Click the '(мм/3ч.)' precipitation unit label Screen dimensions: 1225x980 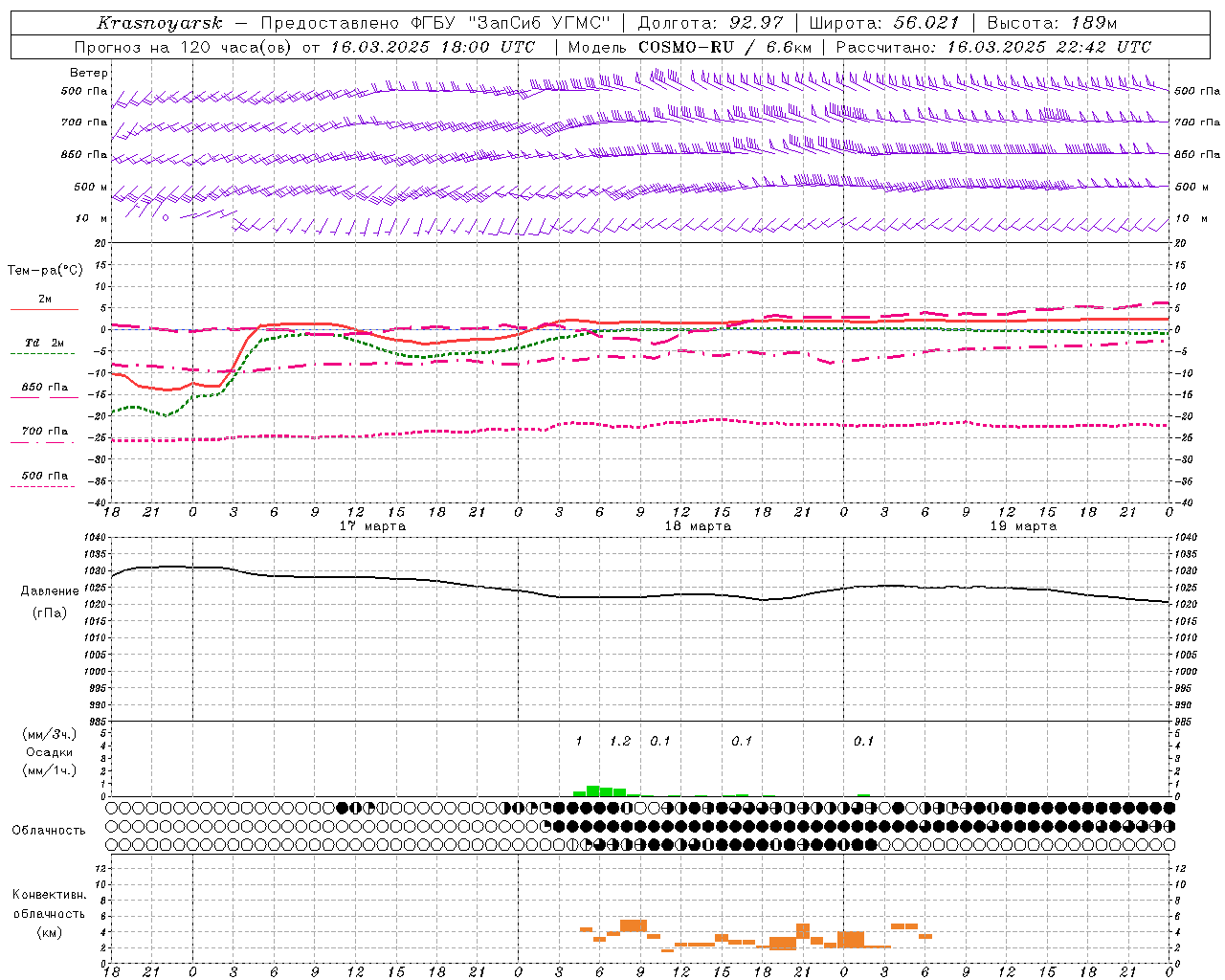coord(50,735)
